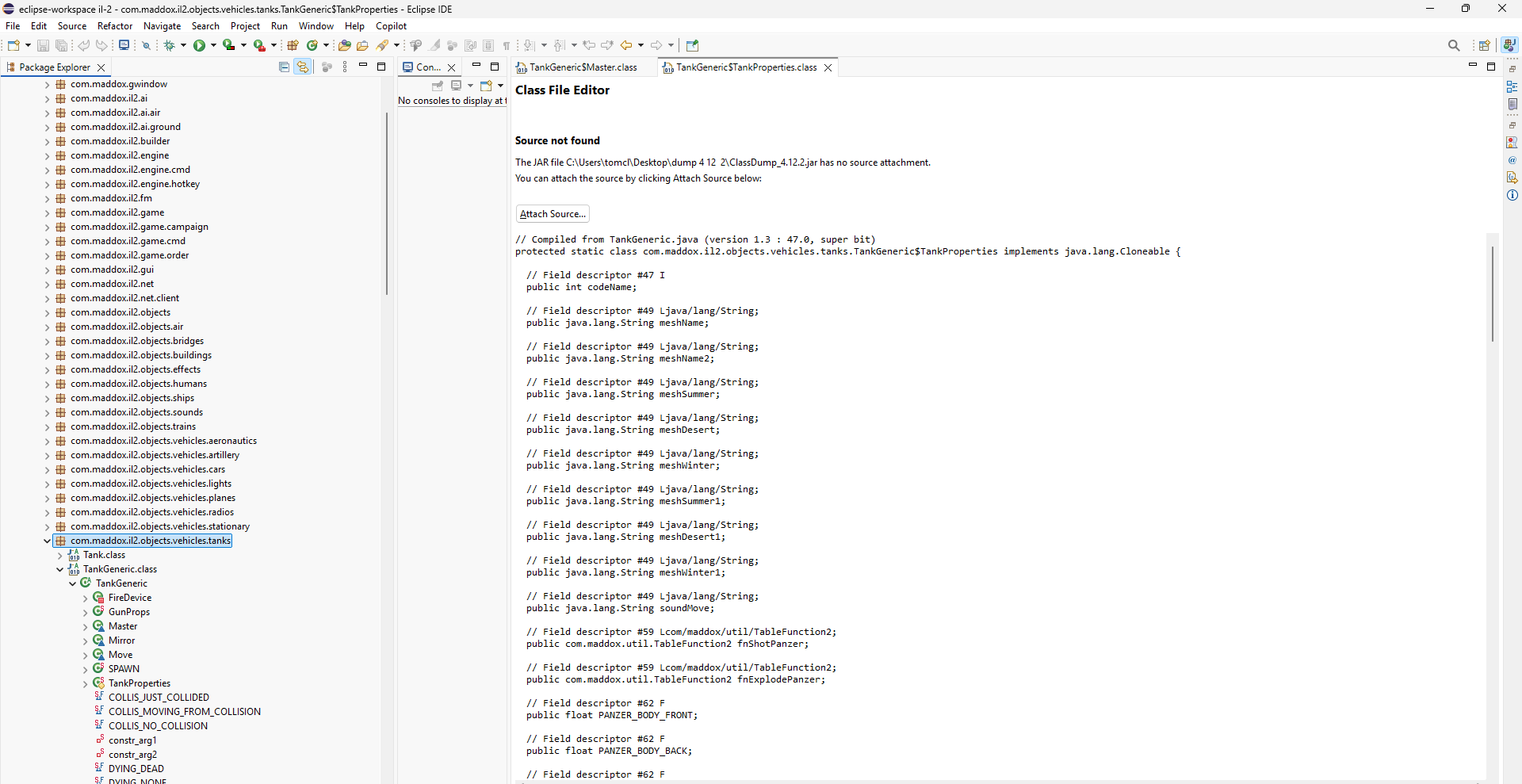Image resolution: width=1522 pixels, height=784 pixels.
Task: Close the Package Explorer view
Action: click(101, 67)
